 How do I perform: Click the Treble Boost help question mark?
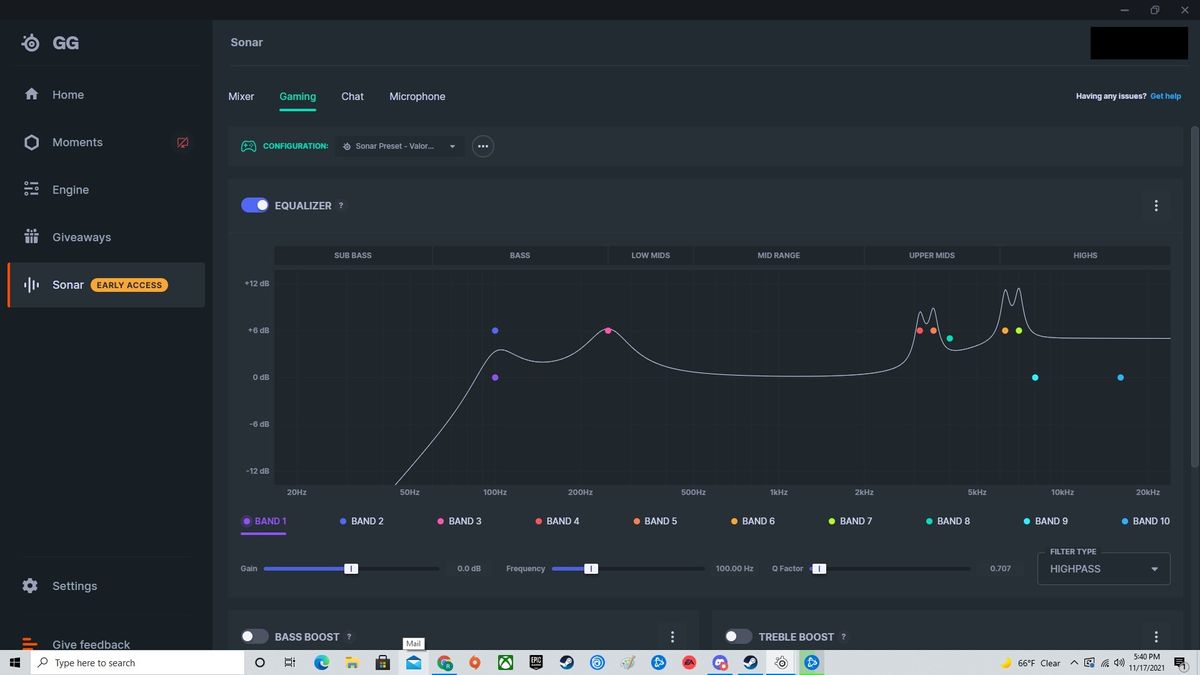(844, 637)
